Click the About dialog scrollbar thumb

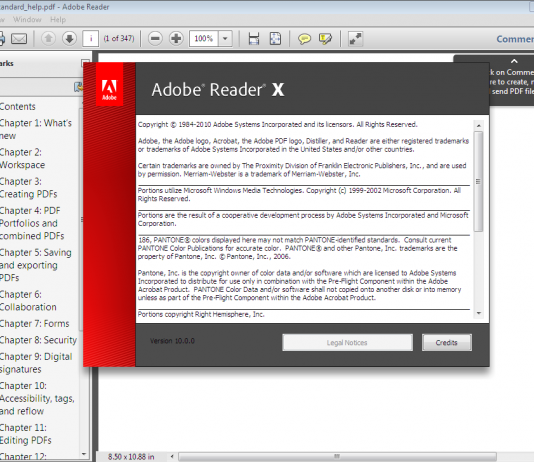[478, 181]
